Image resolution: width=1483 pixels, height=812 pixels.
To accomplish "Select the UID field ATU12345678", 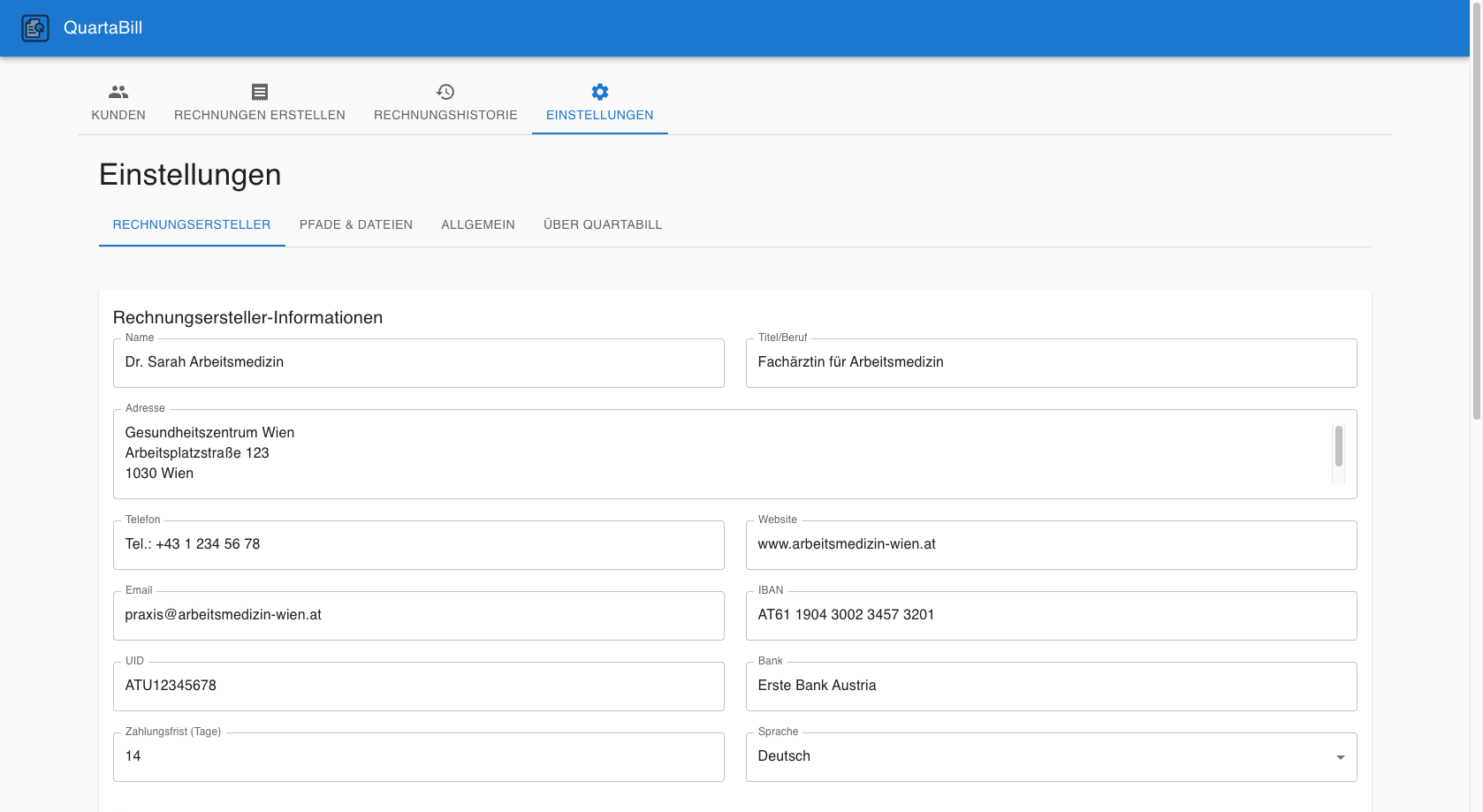I will 418,686.
